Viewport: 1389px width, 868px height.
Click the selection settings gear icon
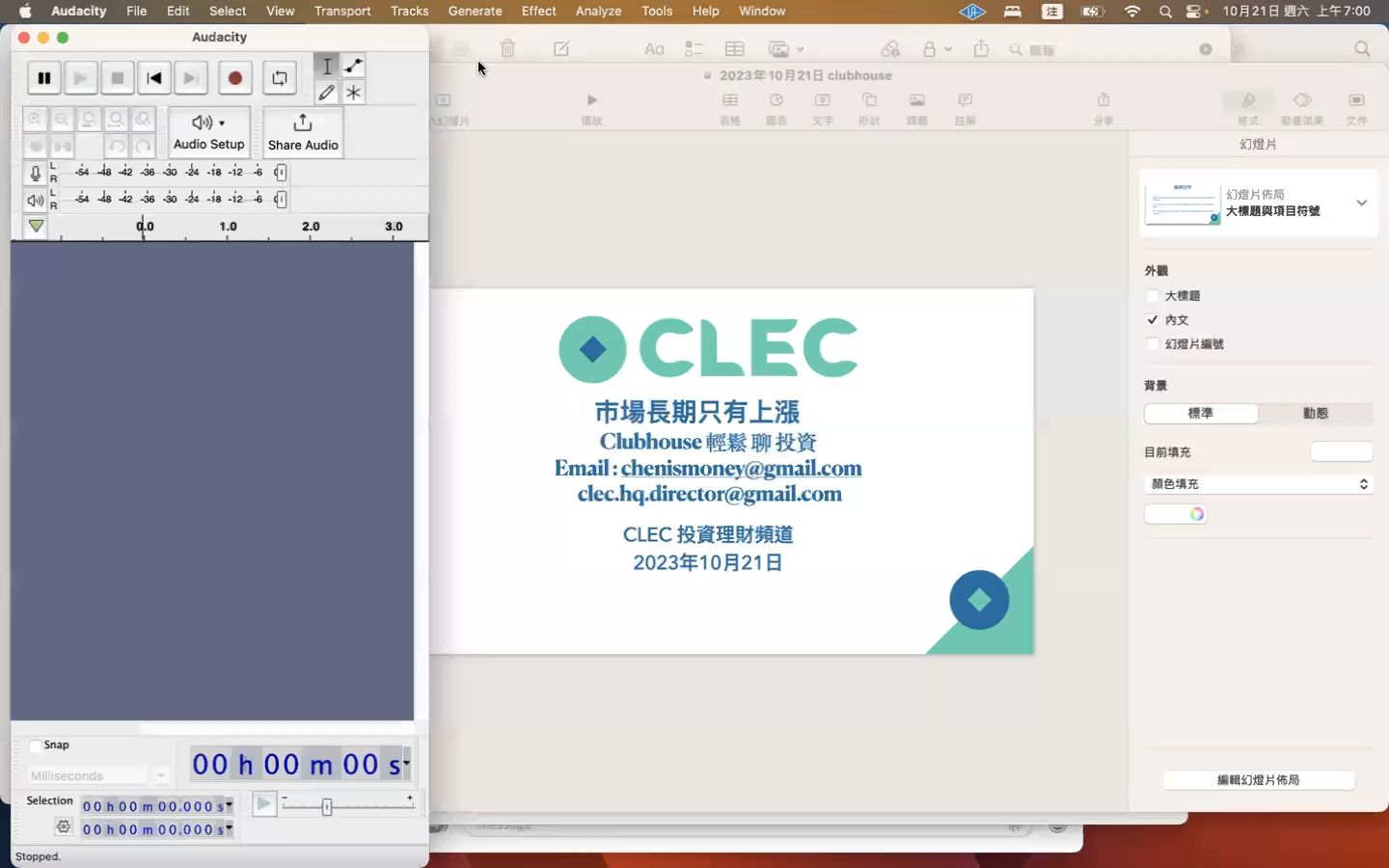point(64,827)
